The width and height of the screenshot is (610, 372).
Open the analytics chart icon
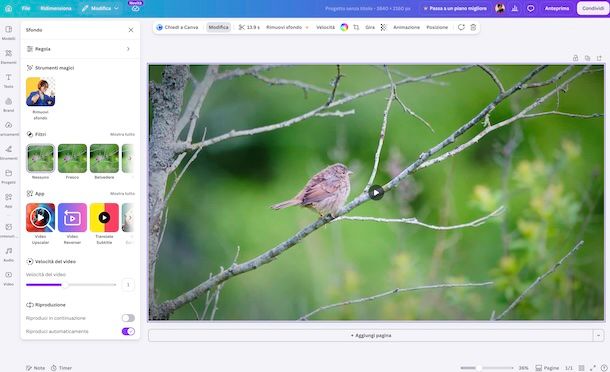pos(515,8)
